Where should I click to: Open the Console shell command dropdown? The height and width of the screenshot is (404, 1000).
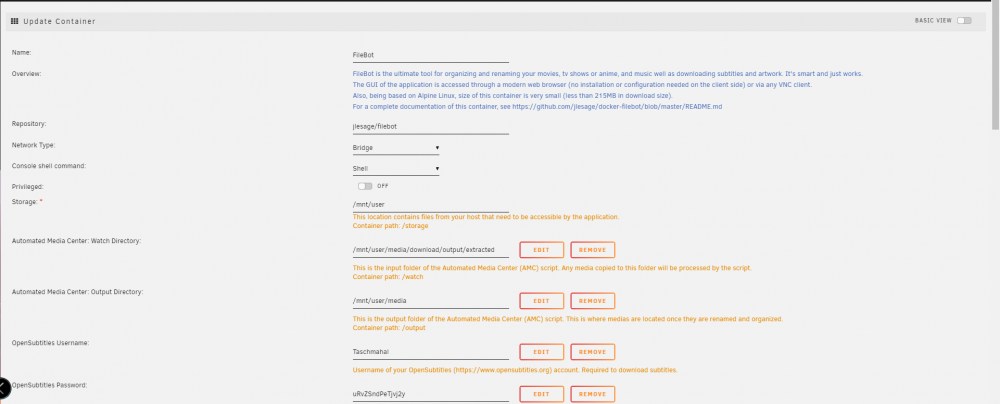pyautogui.click(x=396, y=168)
